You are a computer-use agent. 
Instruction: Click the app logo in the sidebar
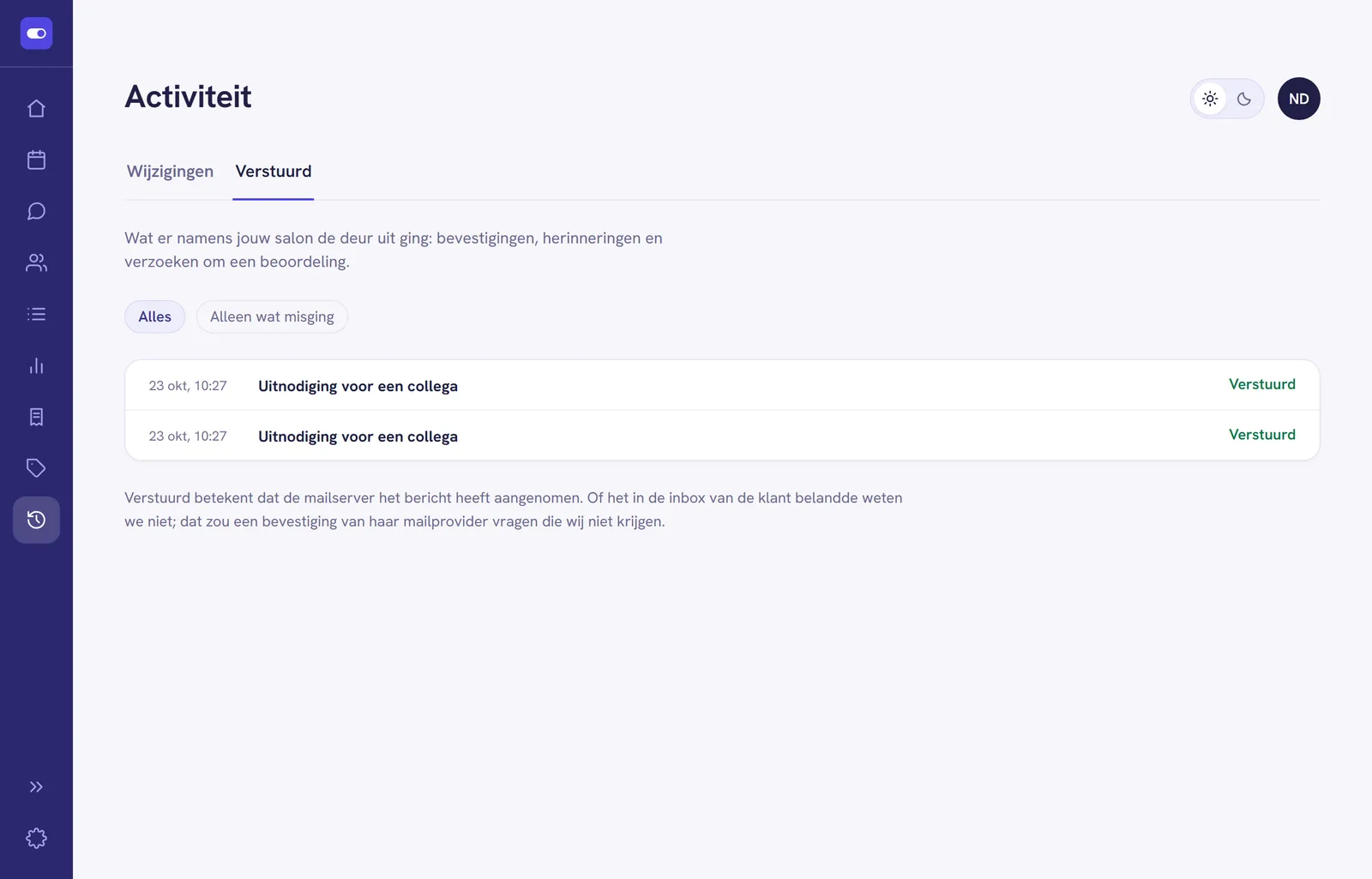pyautogui.click(x=36, y=33)
